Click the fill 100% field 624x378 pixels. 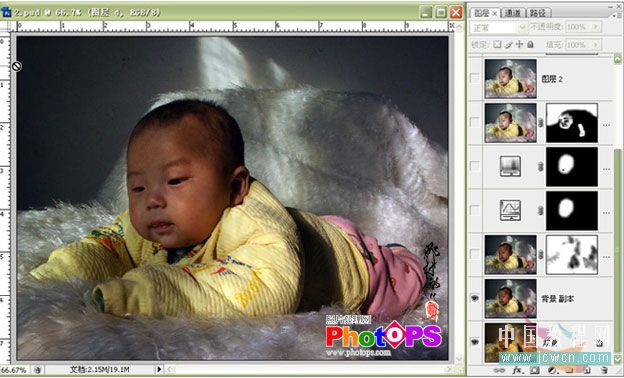(x=578, y=45)
